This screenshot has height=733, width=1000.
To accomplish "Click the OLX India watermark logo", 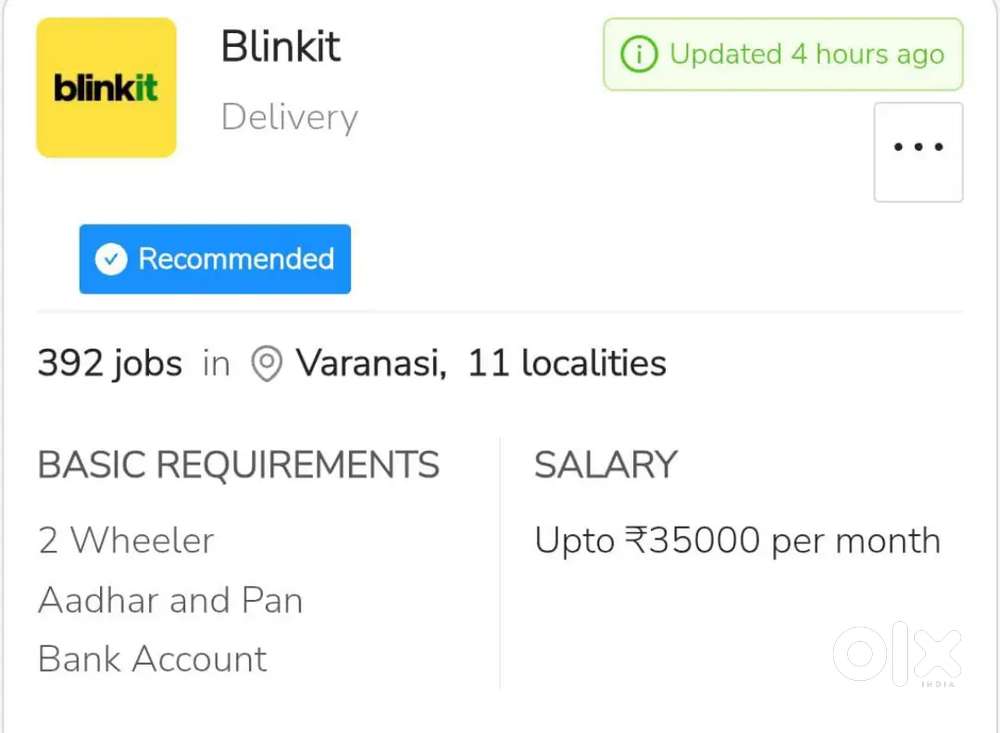I will 897,655.
